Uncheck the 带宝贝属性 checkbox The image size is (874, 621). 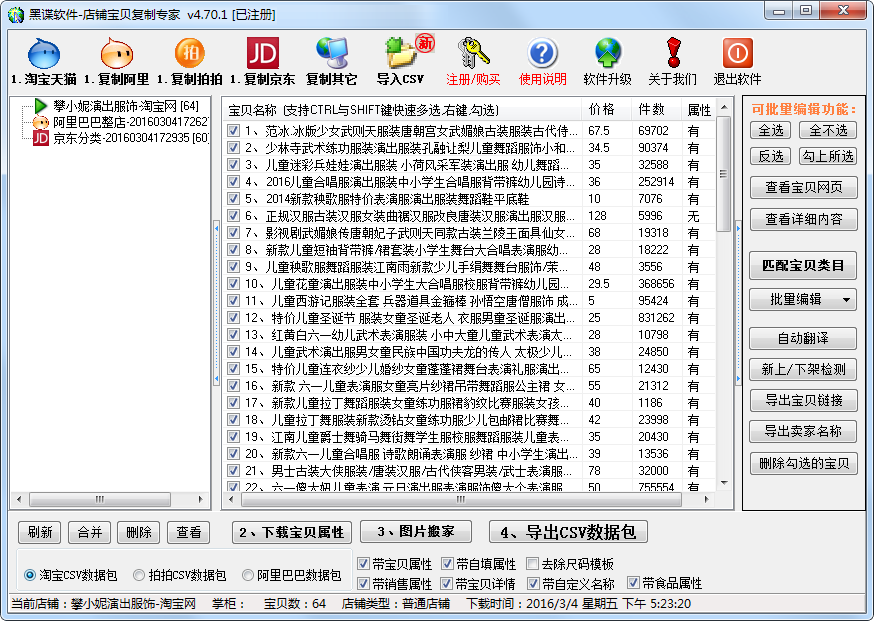pos(364,564)
